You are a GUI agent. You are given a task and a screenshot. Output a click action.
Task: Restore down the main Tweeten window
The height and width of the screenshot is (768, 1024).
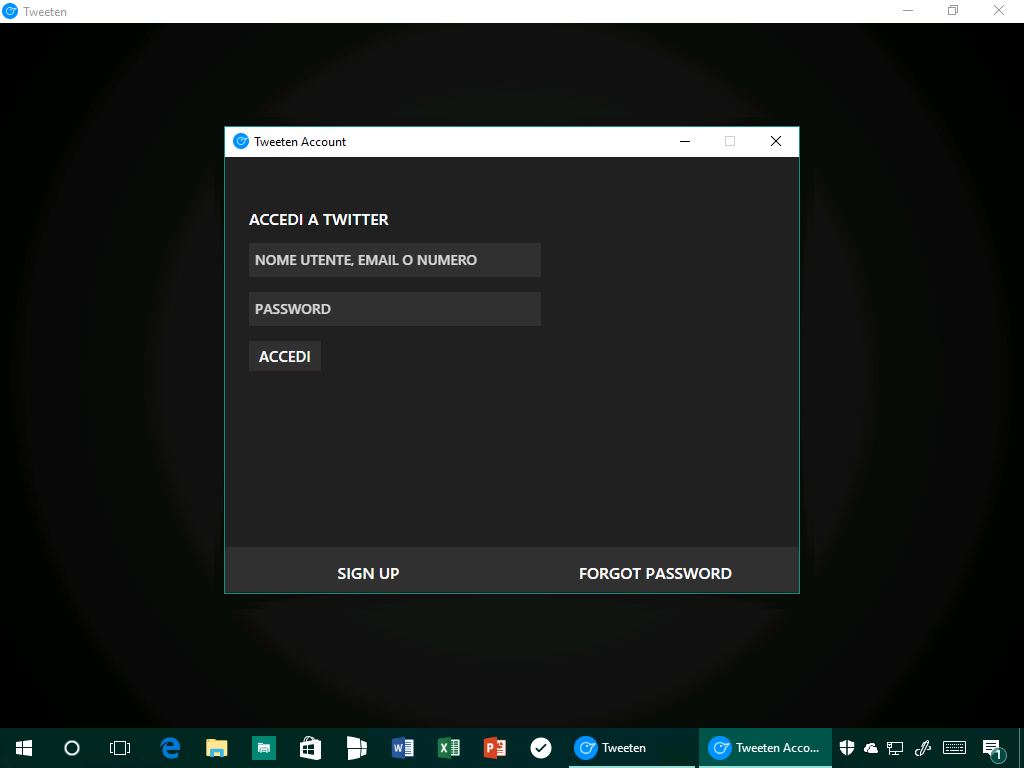click(x=953, y=10)
